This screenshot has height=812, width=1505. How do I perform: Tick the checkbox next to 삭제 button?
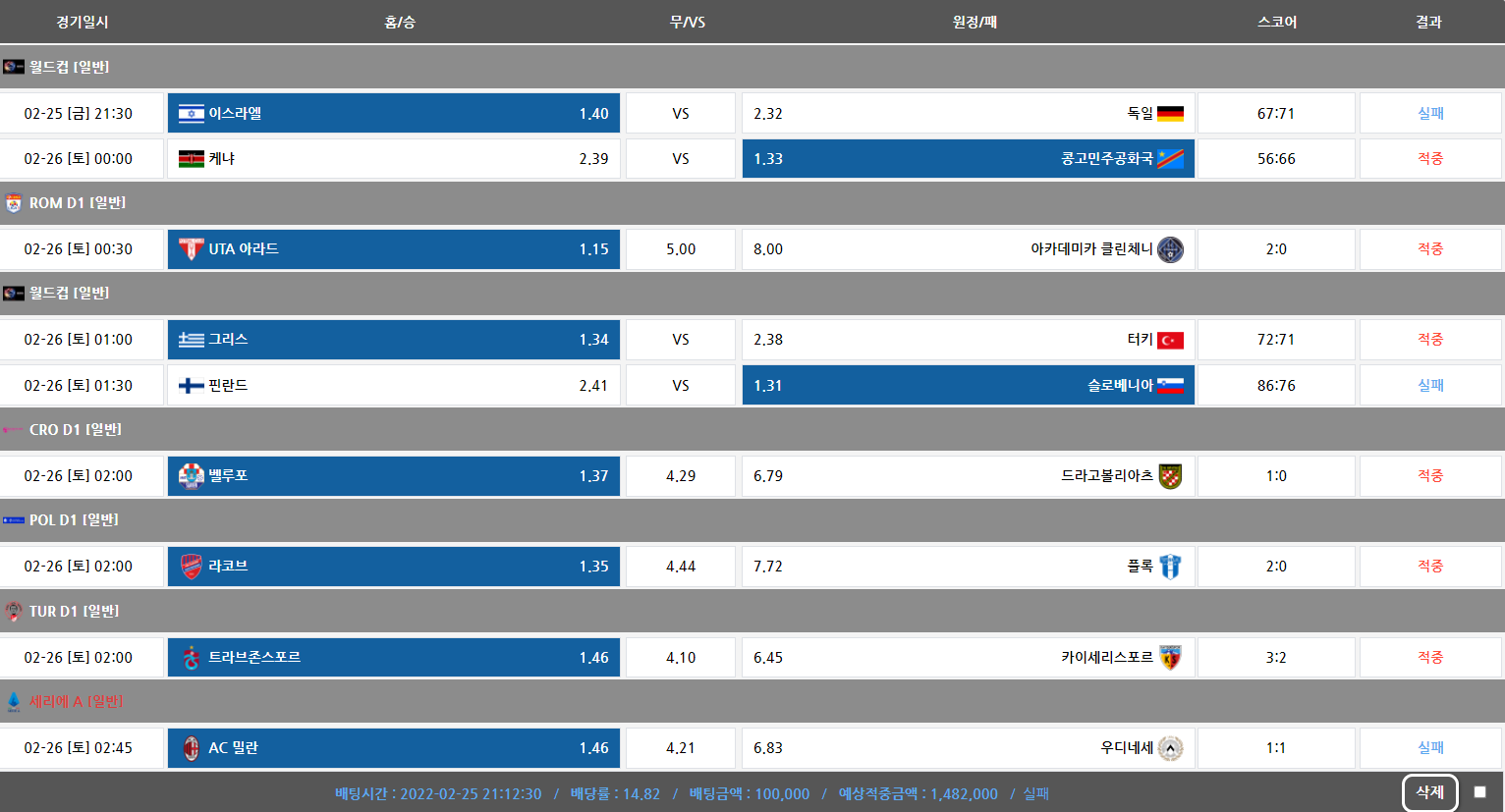point(1479,792)
